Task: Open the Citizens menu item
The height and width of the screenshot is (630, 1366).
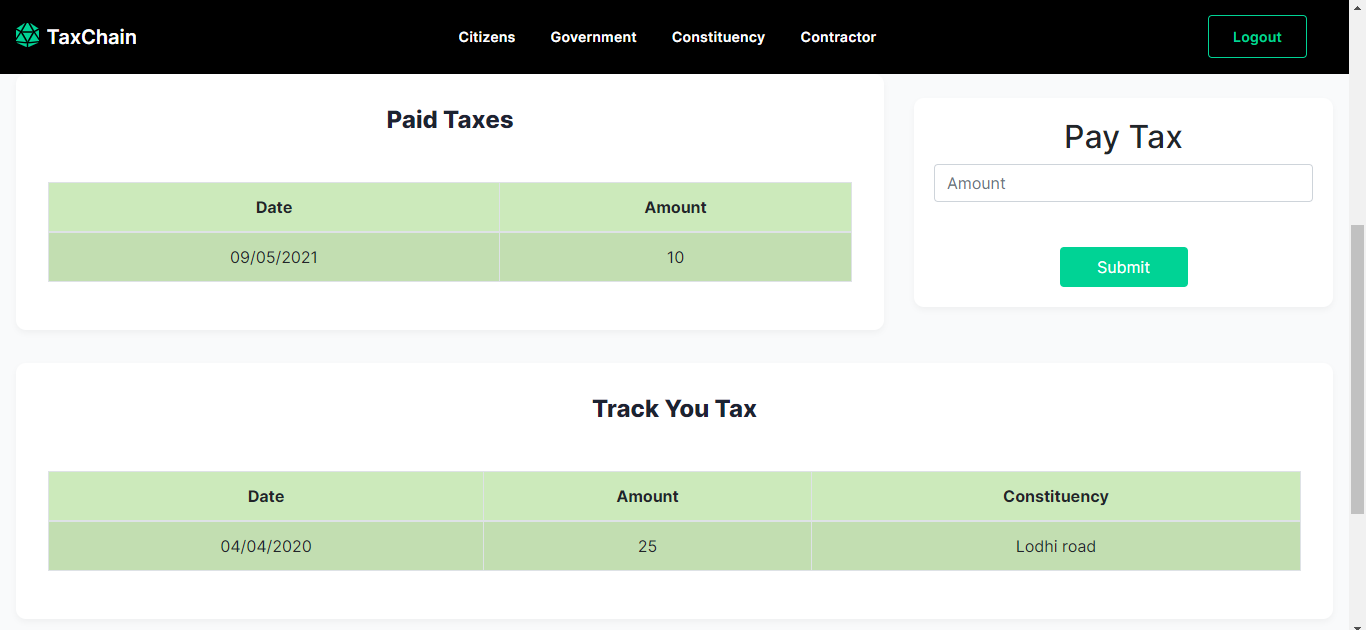Action: (487, 37)
